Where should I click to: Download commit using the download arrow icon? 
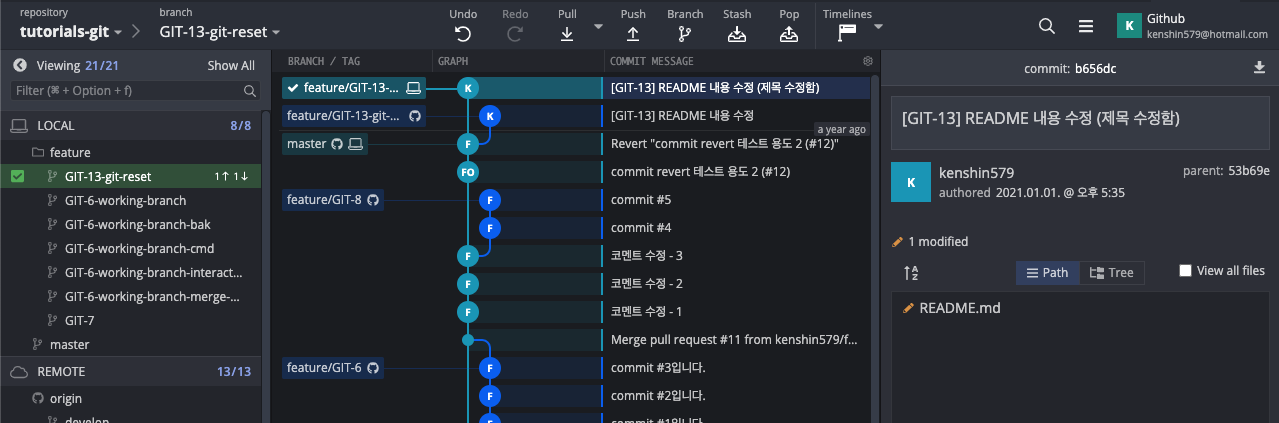[x=1259, y=68]
